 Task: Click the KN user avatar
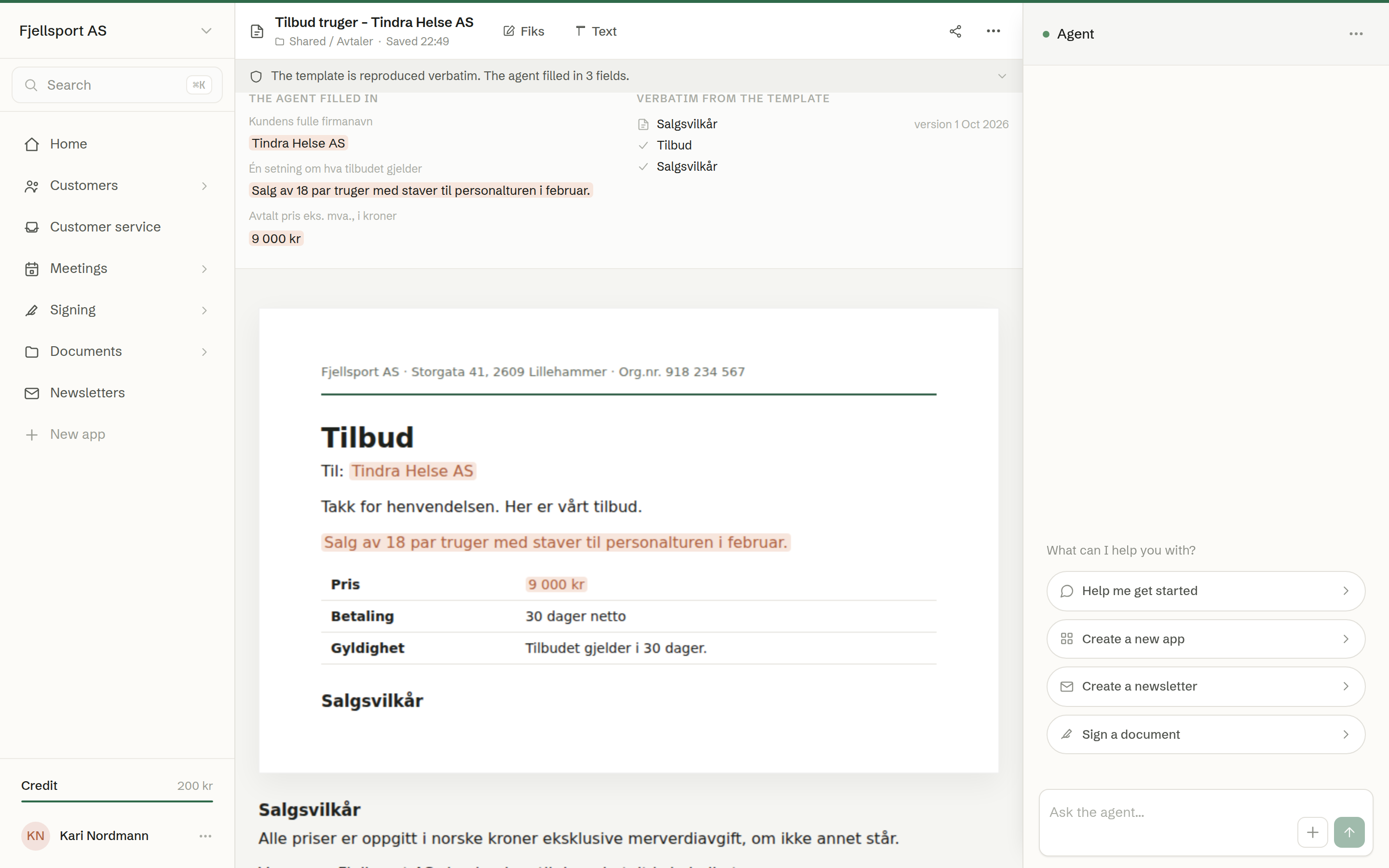point(36,836)
